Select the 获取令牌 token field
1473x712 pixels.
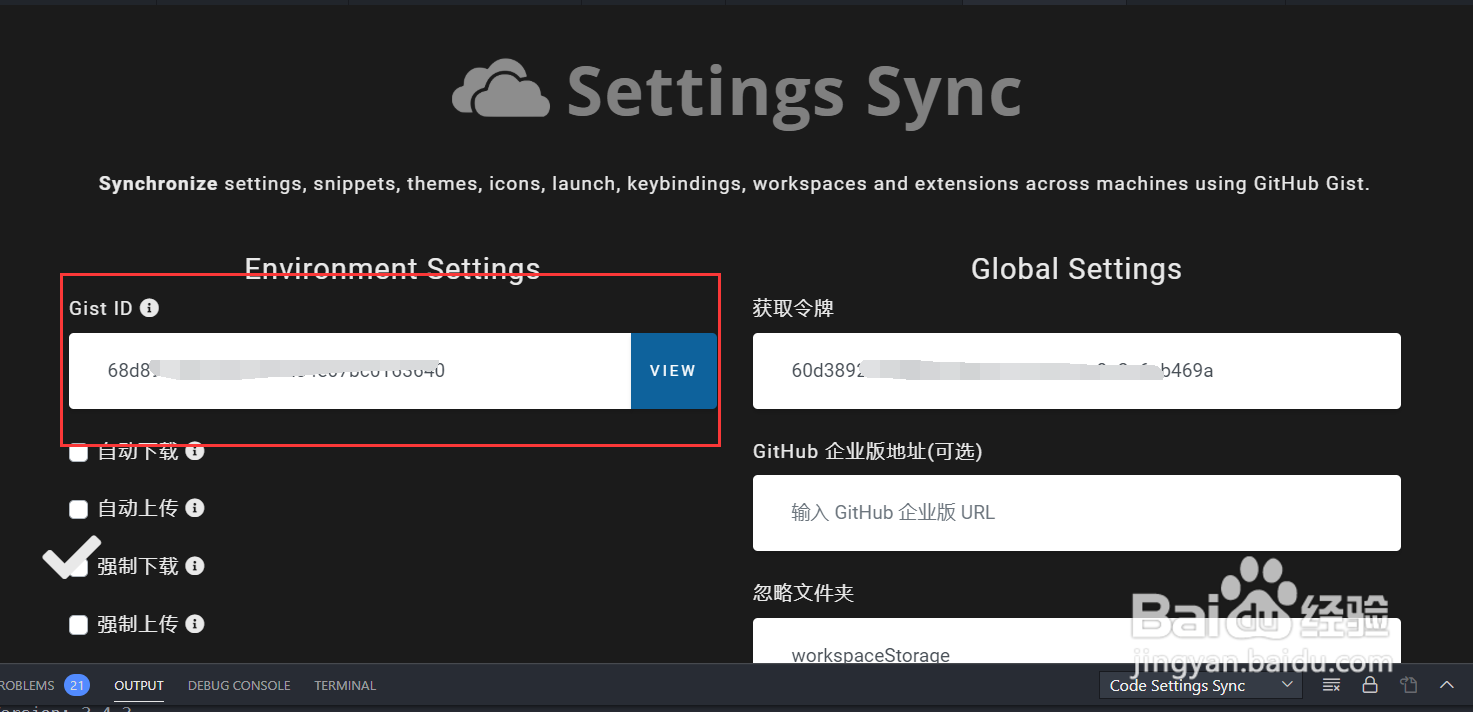pyautogui.click(x=1076, y=371)
